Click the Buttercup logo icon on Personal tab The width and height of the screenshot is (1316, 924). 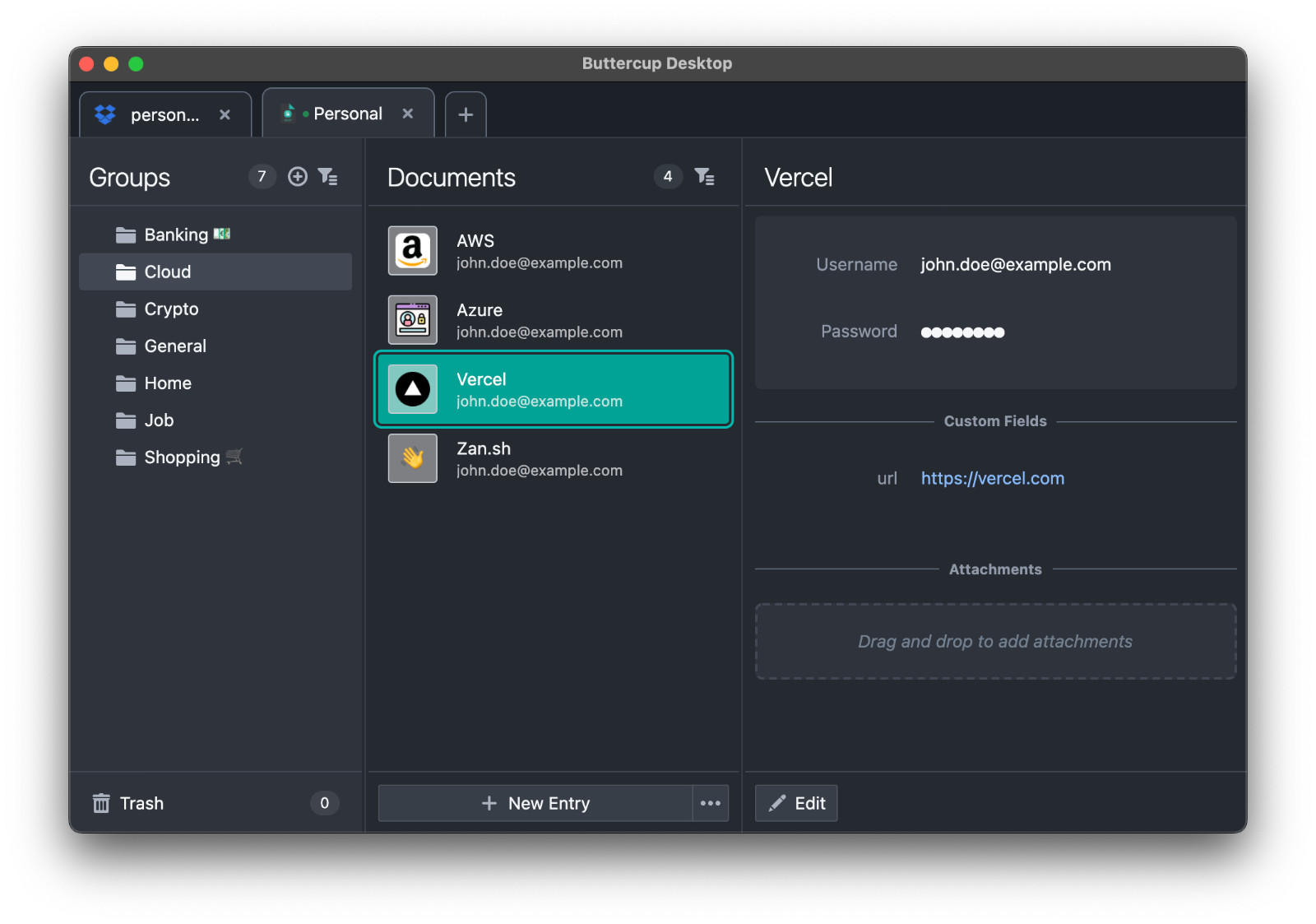coord(288,114)
